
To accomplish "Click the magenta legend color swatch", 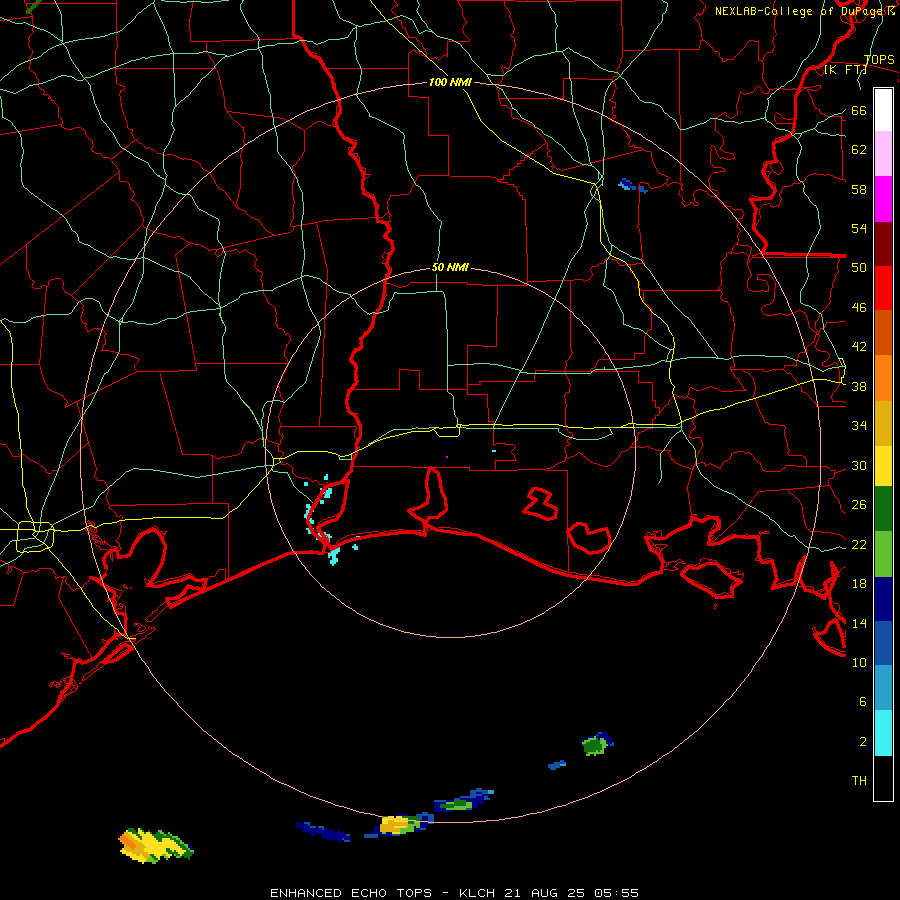I will pyautogui.click(x=883, y=199).
